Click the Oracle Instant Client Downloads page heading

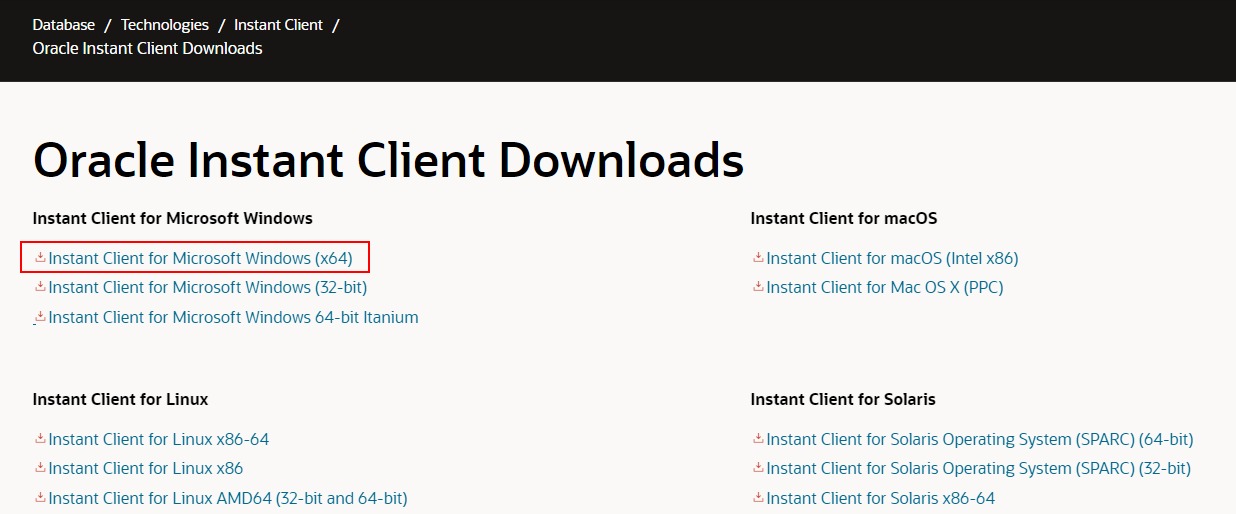388,160
